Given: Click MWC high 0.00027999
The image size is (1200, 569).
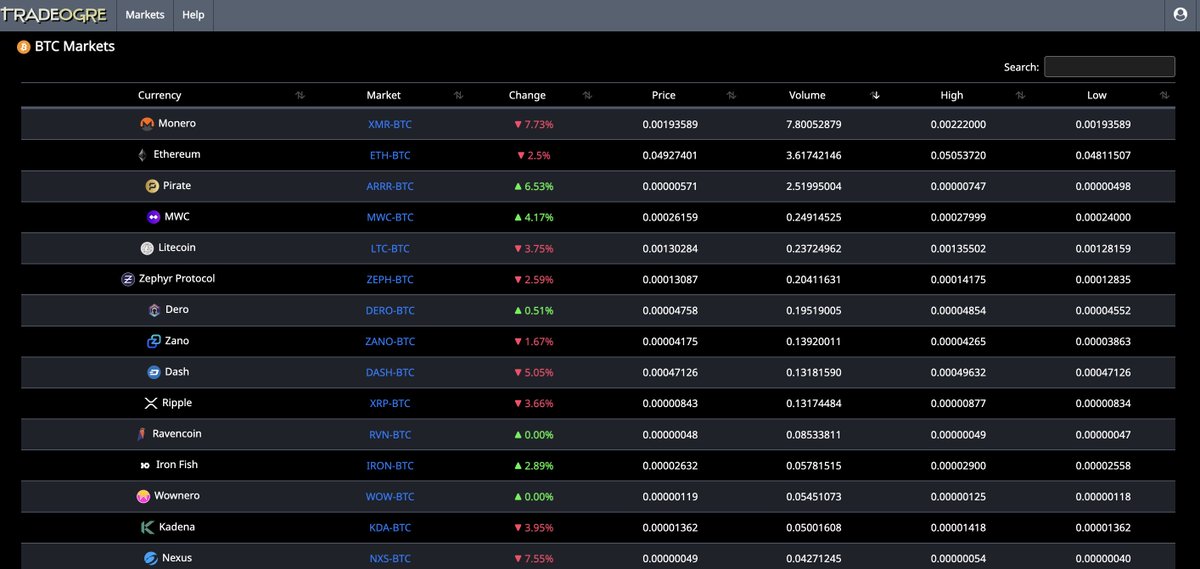Looking at the screenshot, I should point(958,218).
